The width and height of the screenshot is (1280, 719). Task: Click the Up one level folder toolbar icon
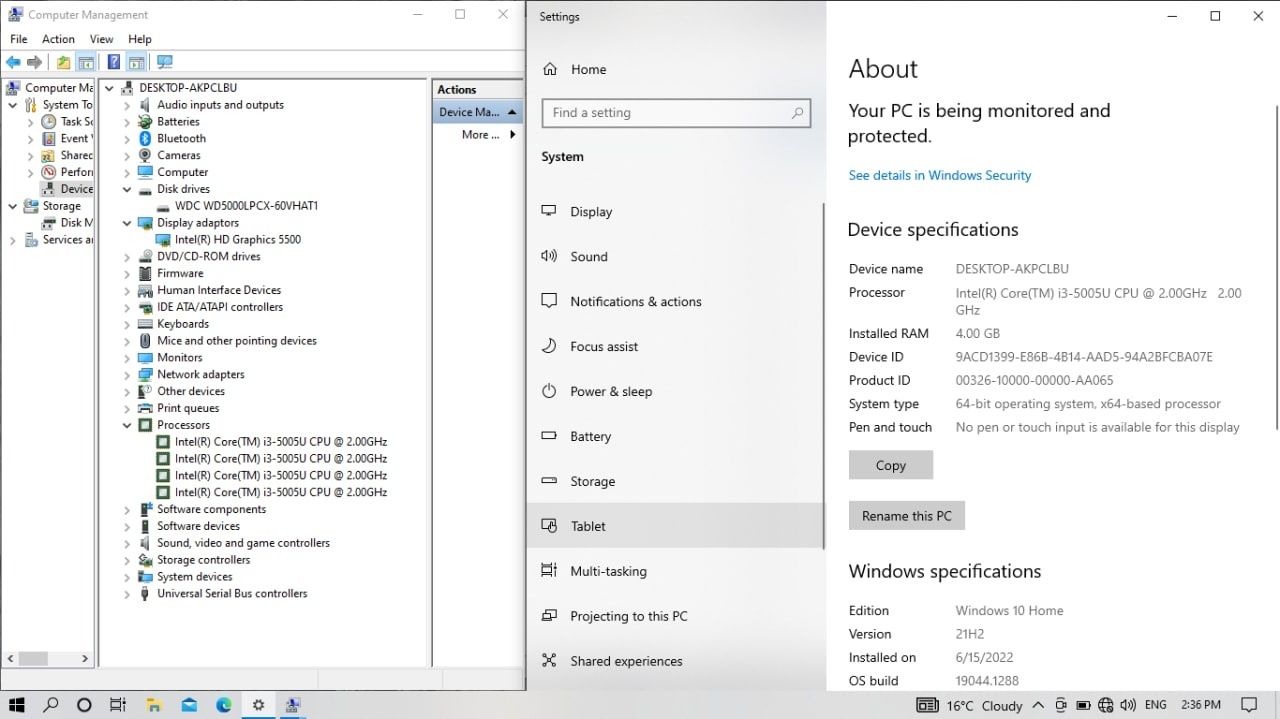pos(64,62)
